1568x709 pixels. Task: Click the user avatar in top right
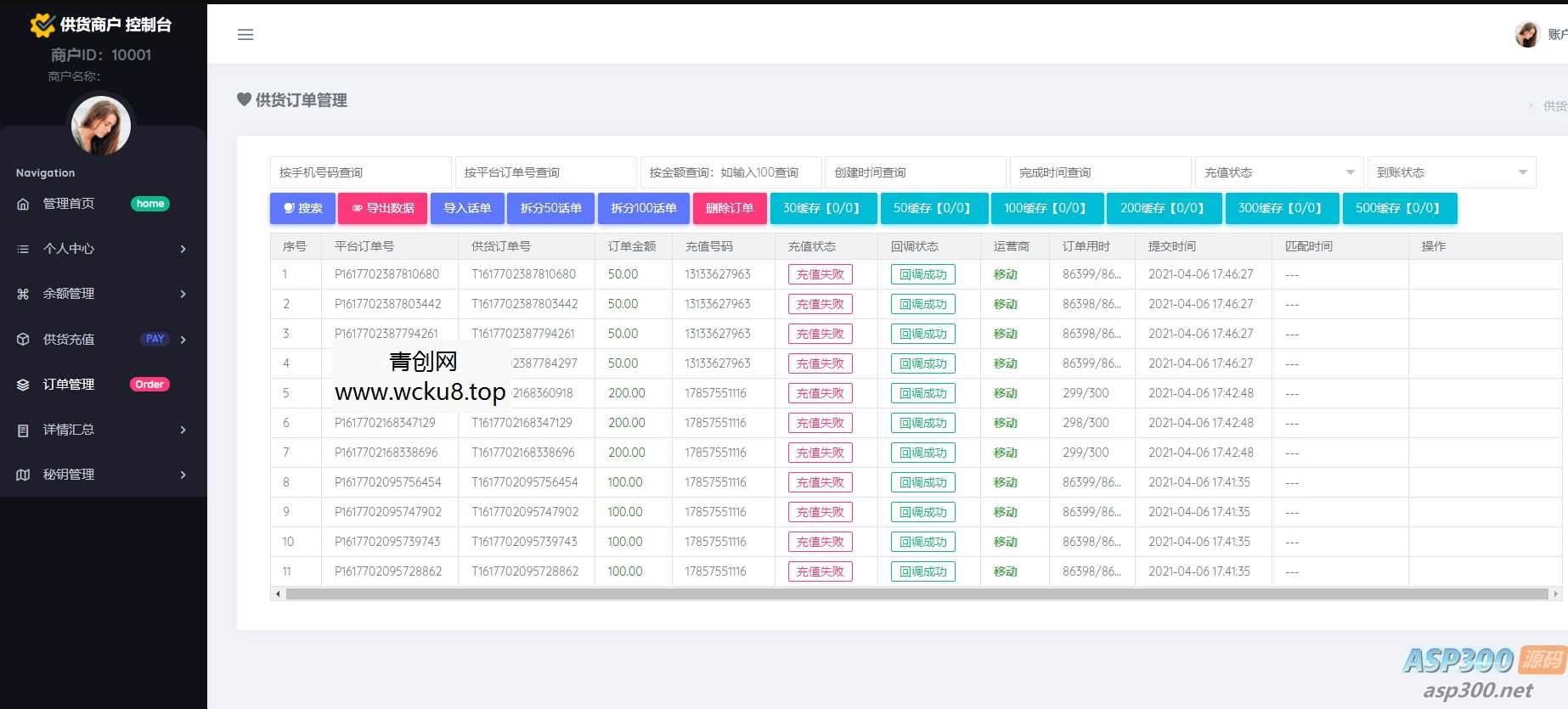point(1526,35)
